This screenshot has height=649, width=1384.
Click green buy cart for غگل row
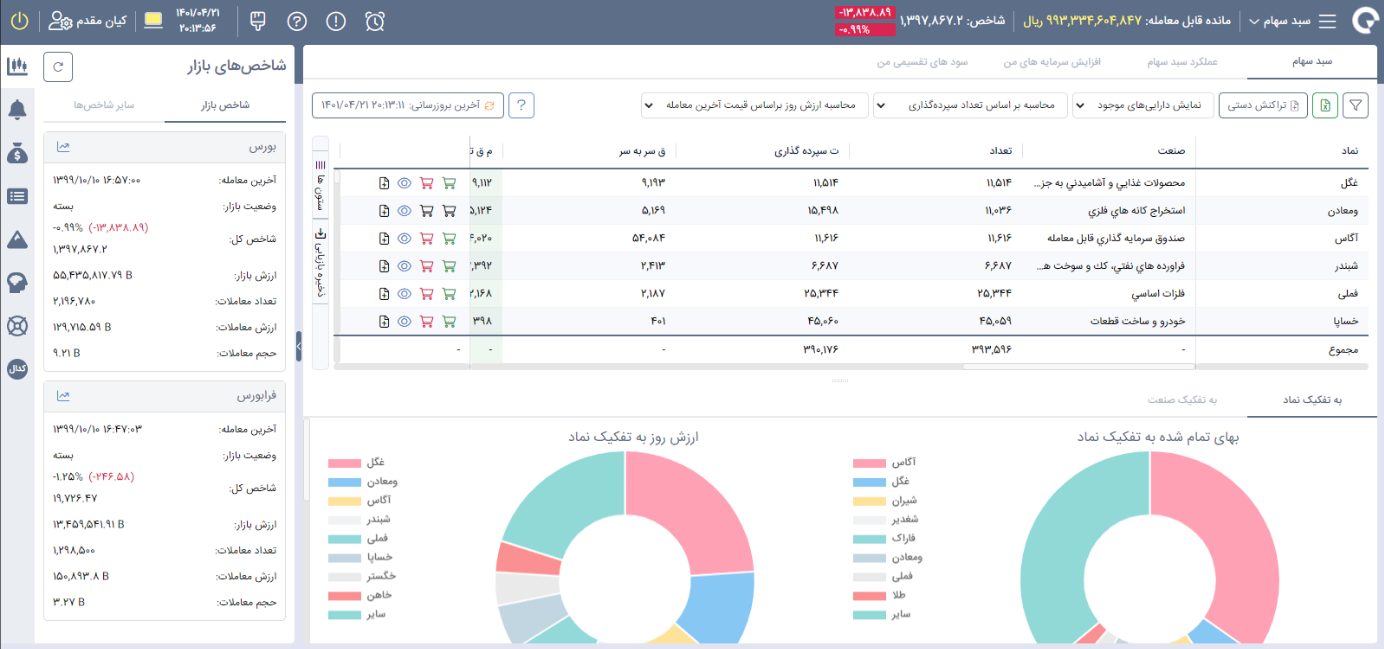click(448, 183)
